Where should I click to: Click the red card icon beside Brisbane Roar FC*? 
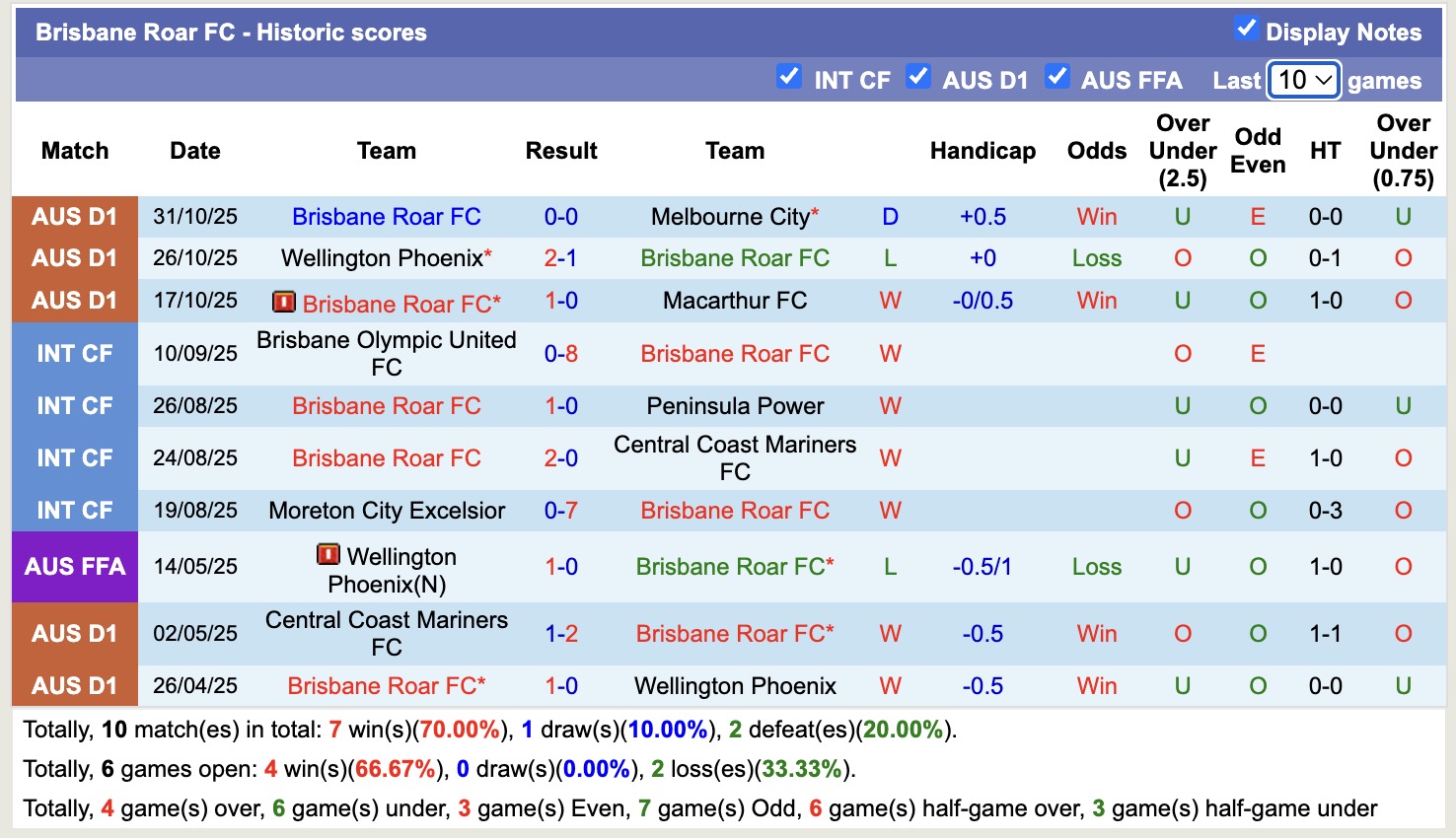tap(283, 303)
